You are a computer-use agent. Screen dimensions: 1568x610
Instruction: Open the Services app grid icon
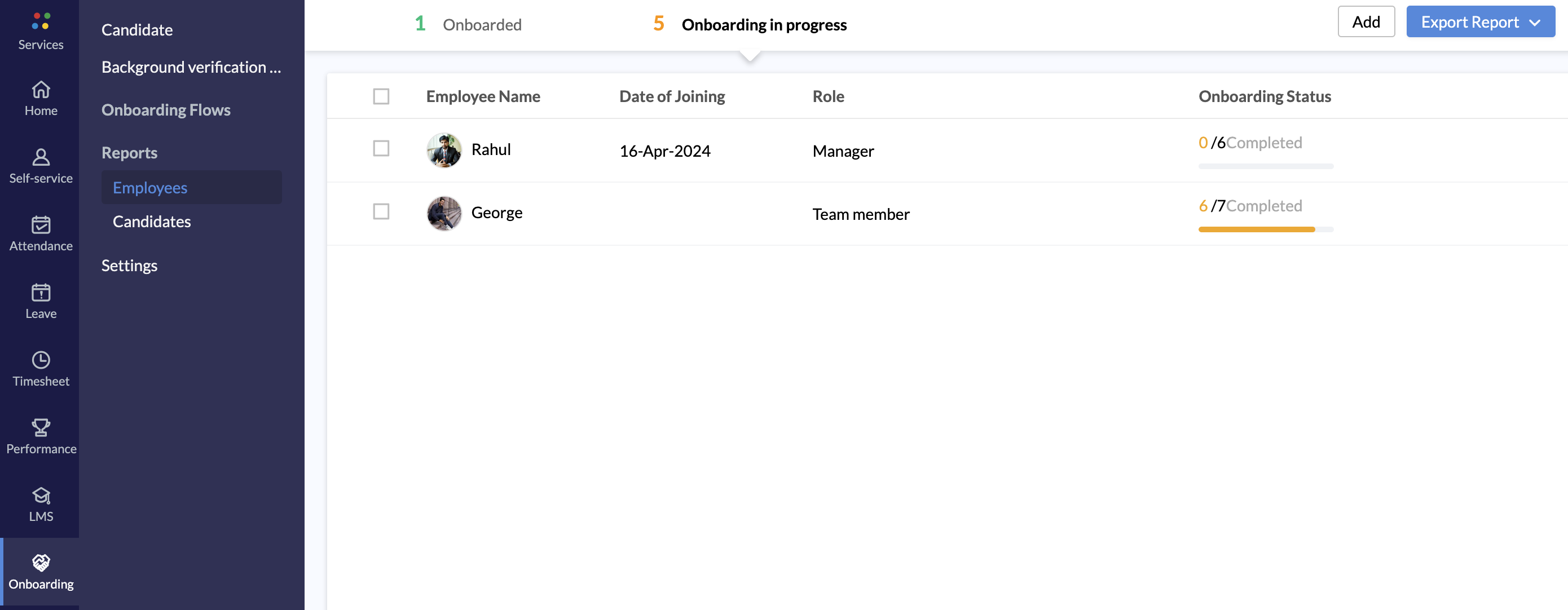pyautogui.click(x=41, y=21)
